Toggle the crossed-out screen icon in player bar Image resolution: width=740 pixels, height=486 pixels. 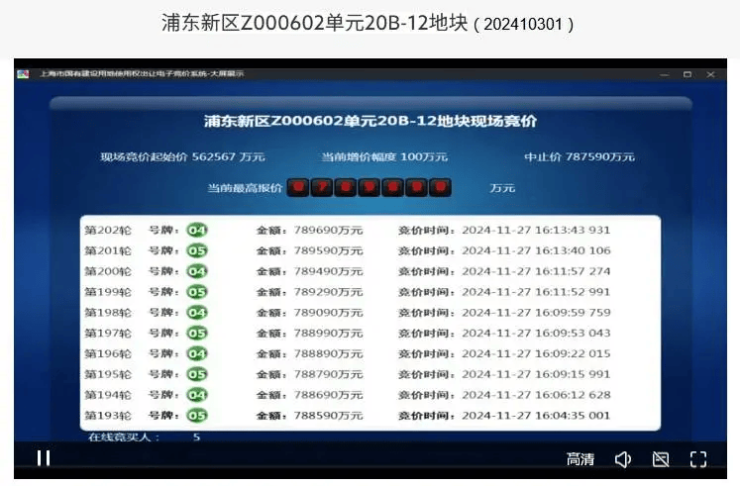click(x=660, y=459)
